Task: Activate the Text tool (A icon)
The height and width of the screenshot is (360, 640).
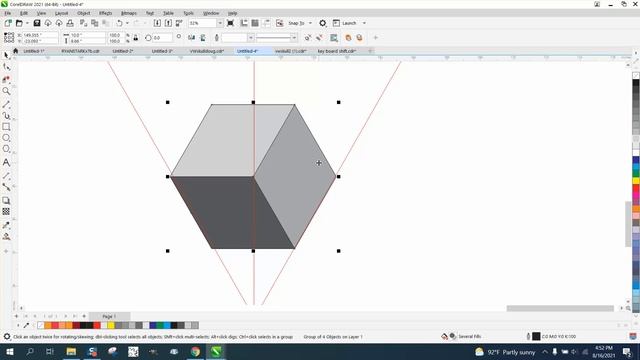Action: [6, 162]
